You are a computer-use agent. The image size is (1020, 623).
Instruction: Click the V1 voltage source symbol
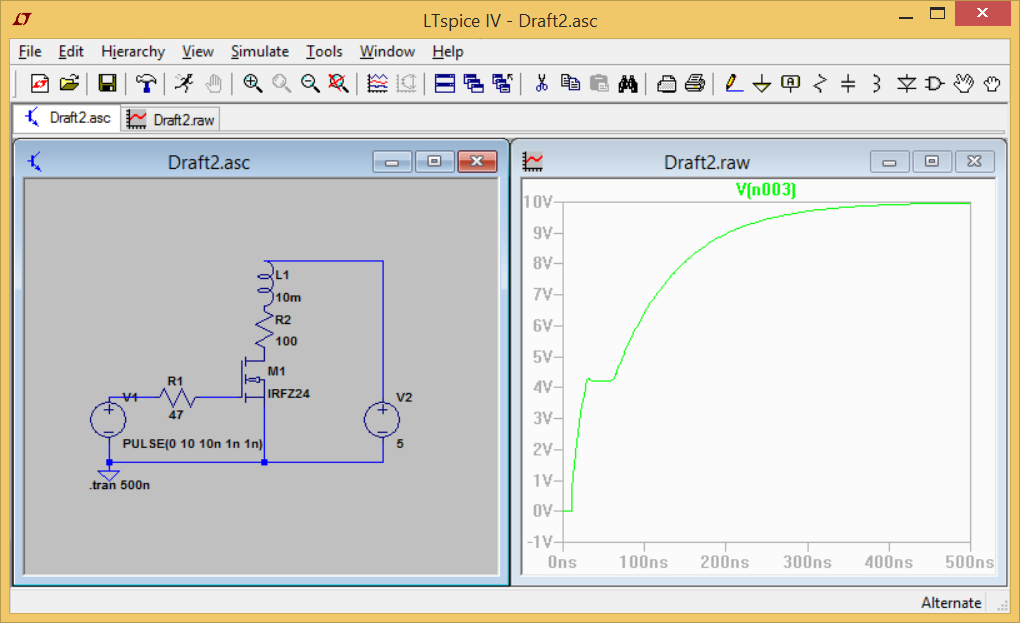108,419
